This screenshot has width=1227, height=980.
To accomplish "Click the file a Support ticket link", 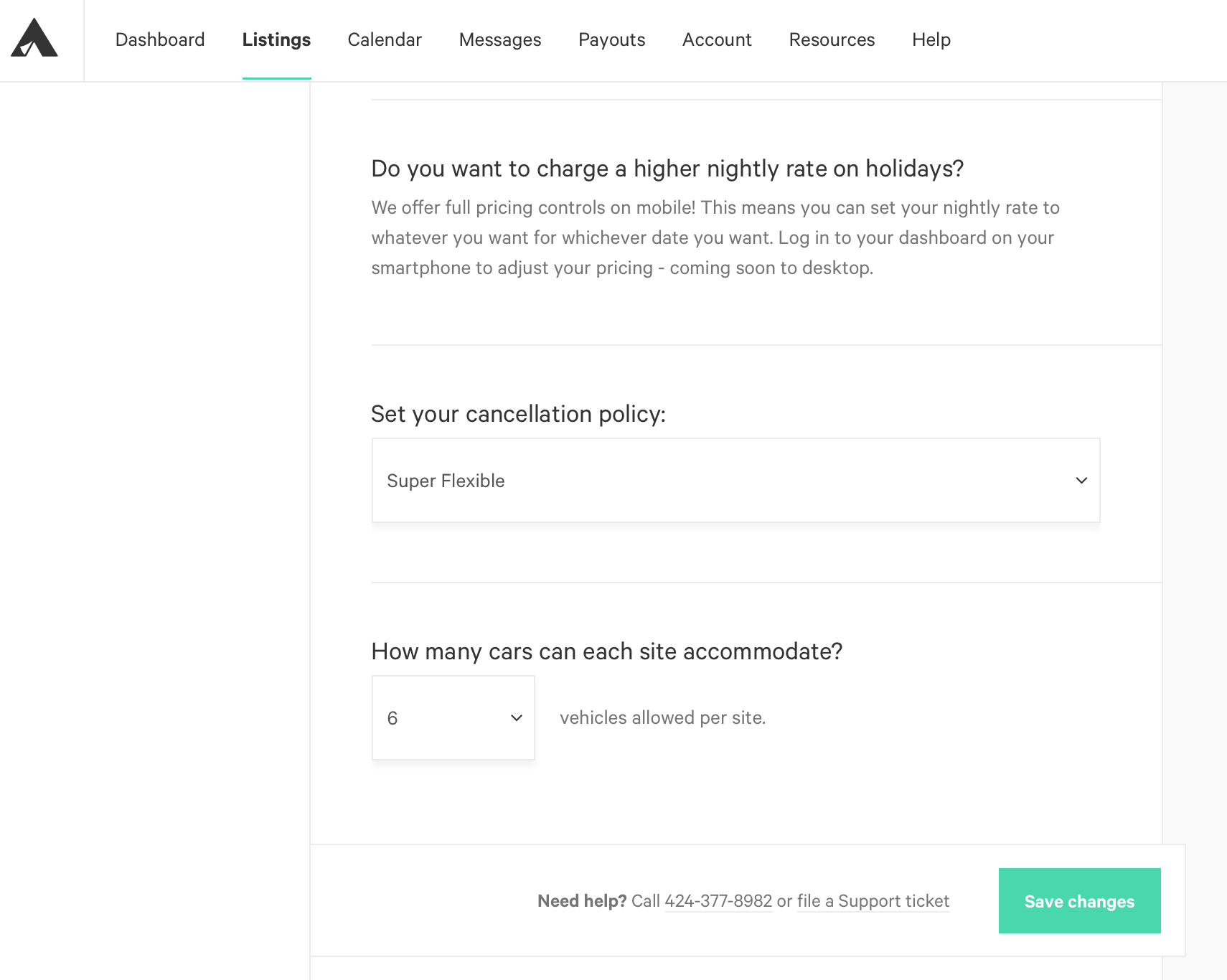I will (x=873, y=901).
